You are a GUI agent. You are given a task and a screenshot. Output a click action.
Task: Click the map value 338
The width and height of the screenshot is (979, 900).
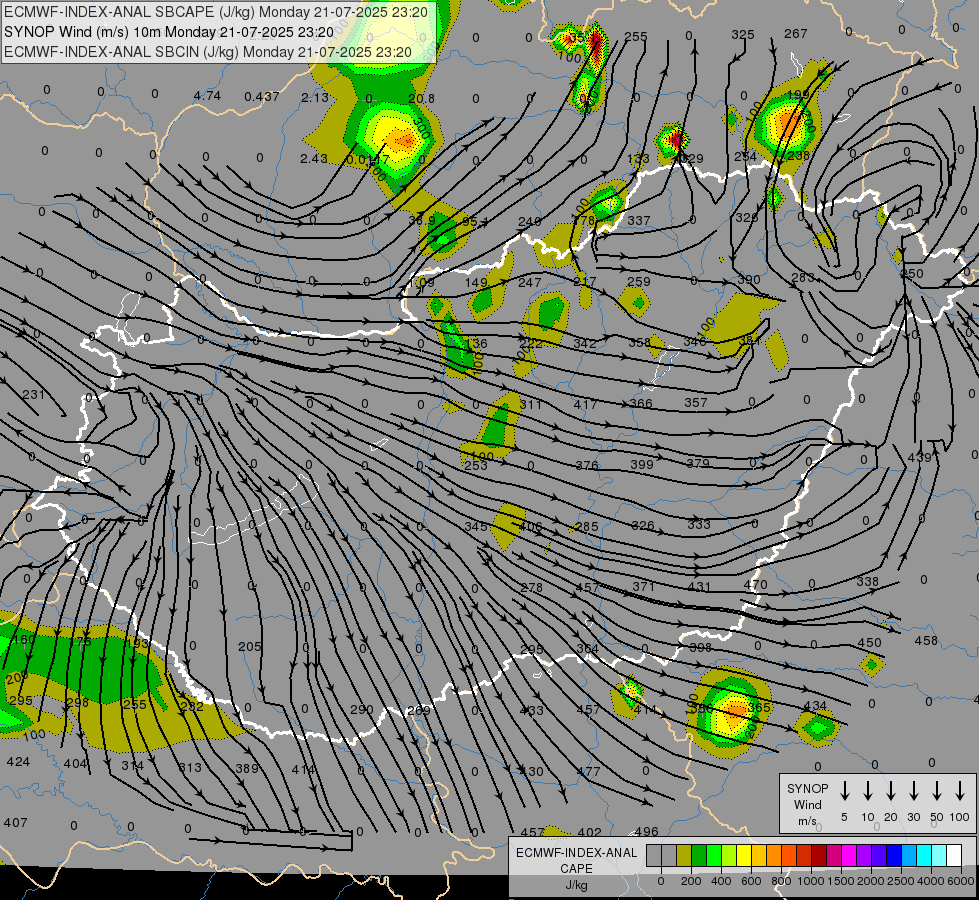tap(867, 581)
